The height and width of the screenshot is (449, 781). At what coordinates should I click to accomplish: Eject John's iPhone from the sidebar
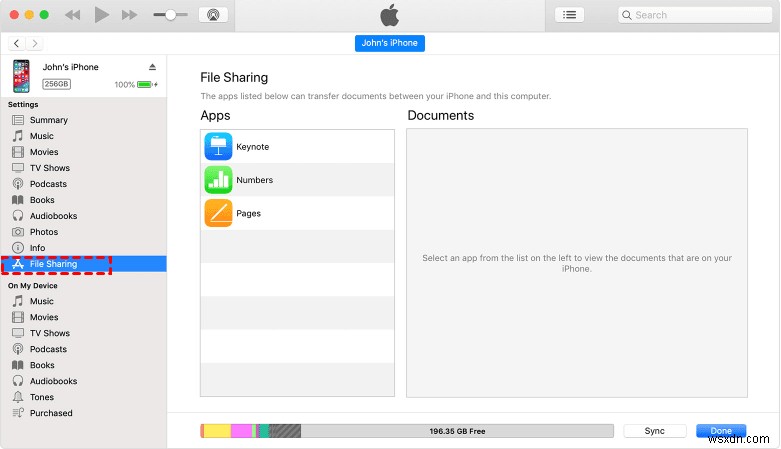152,67
